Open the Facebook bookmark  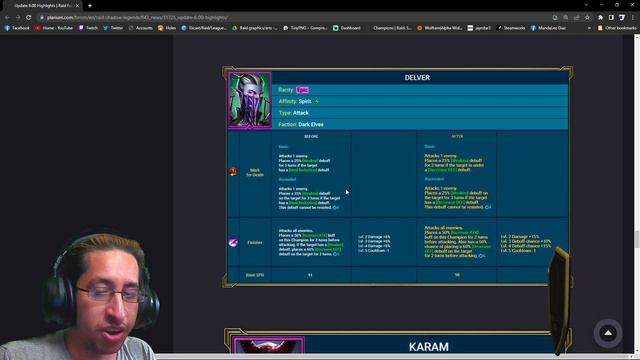pos(17,28)
